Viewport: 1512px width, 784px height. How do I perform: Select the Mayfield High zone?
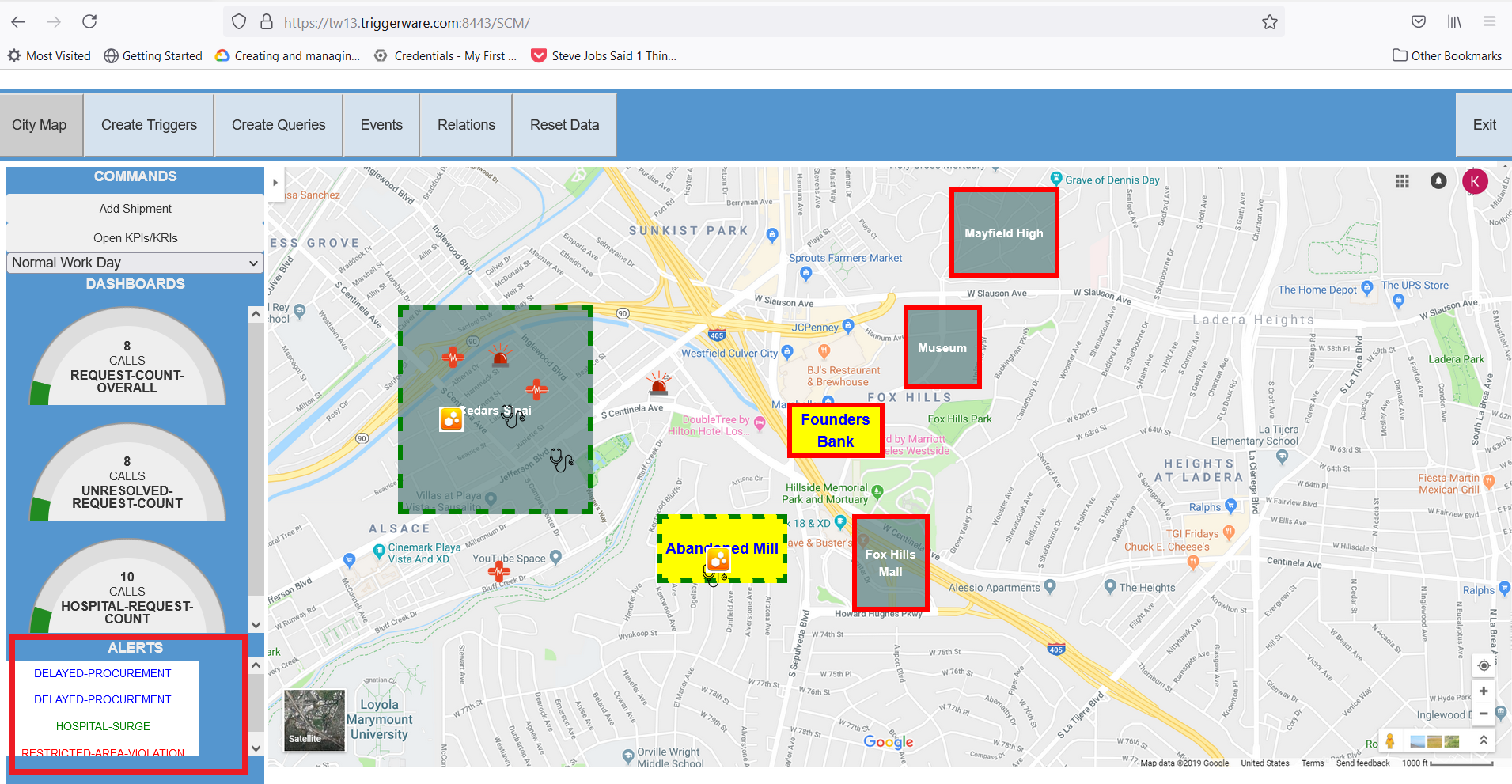(1004, 233)
